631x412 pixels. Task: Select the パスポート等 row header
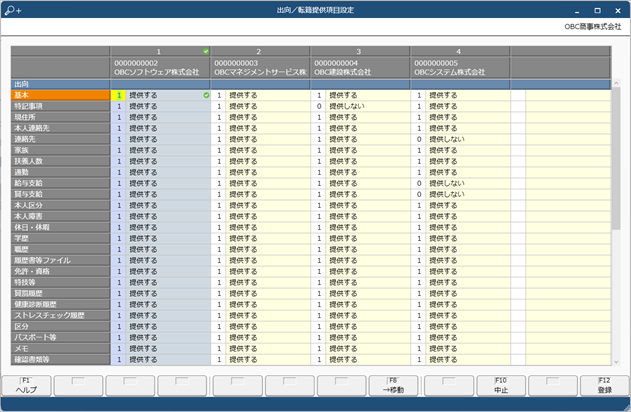[x=60, y=338]
